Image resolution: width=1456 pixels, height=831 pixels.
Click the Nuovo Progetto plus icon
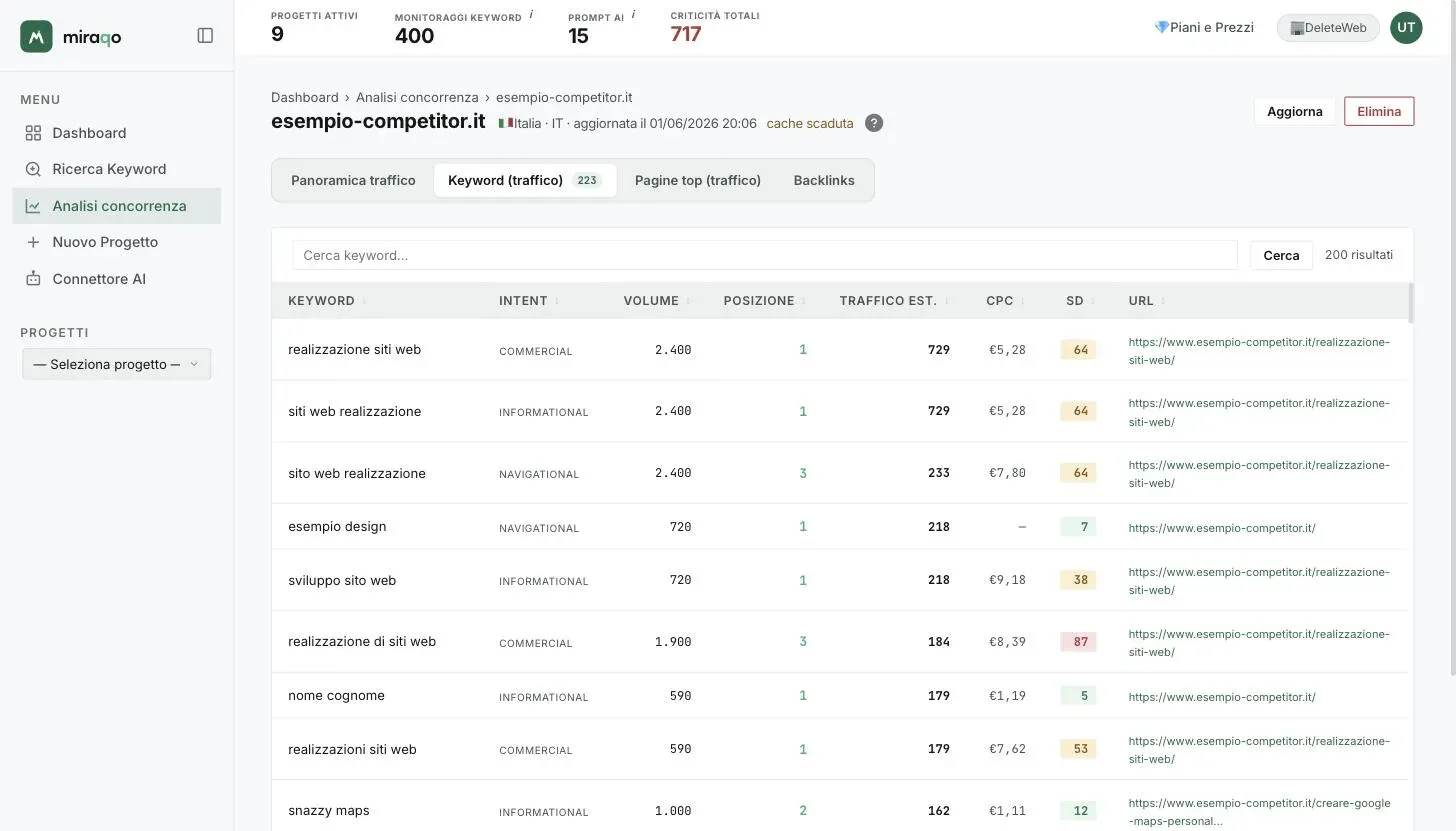33,242
